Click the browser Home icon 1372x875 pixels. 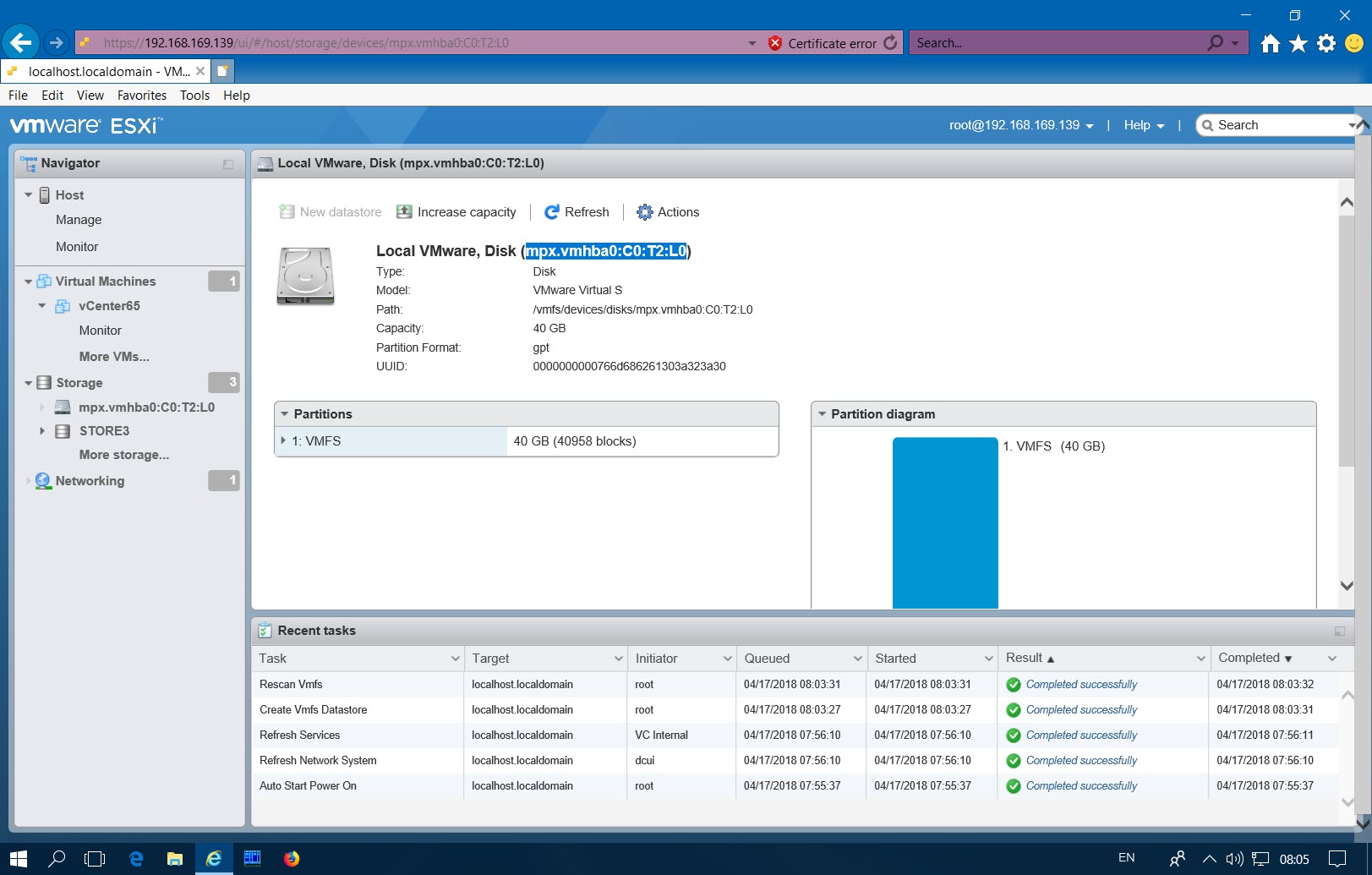tap(1270, 43)
